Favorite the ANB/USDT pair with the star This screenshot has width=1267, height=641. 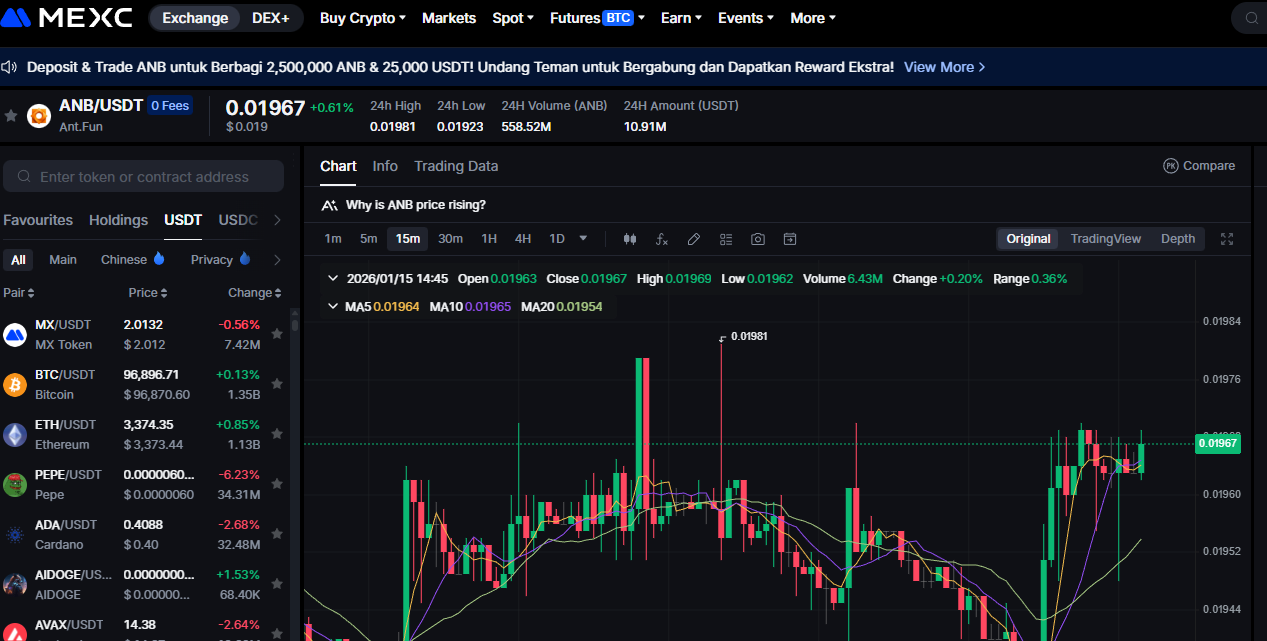point(11,116)
